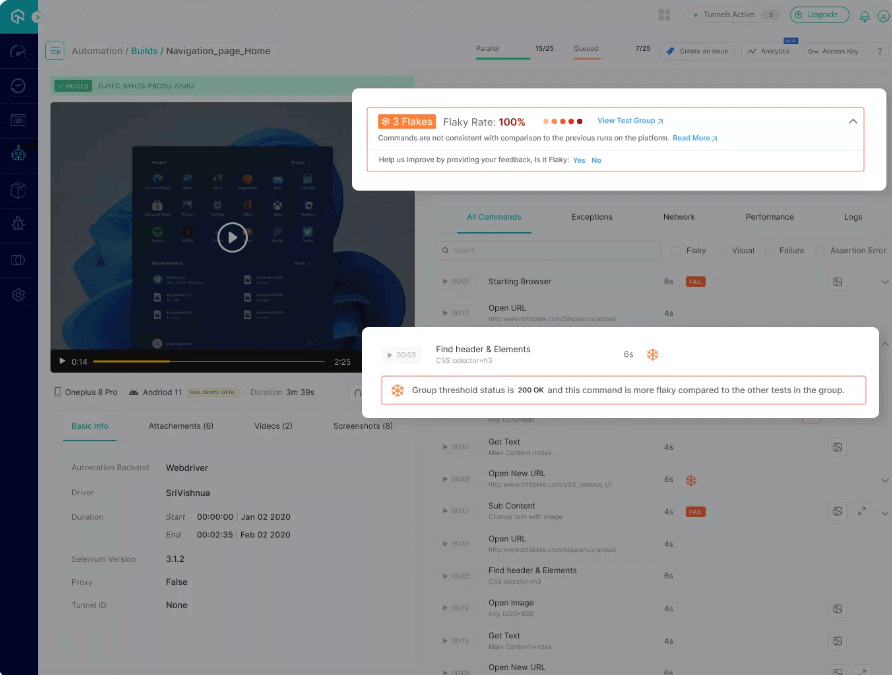892x675 pixels.
Task: Open the bug icon in sidebar
Action: 18,223
